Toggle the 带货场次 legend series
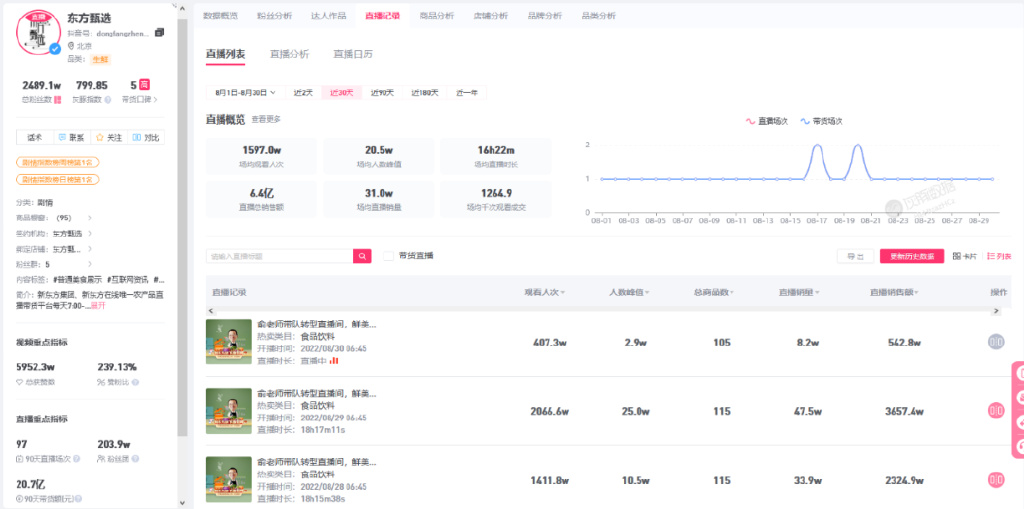Screen dimensions: 1024x509 pyautogui.click(x=822, y=122)
